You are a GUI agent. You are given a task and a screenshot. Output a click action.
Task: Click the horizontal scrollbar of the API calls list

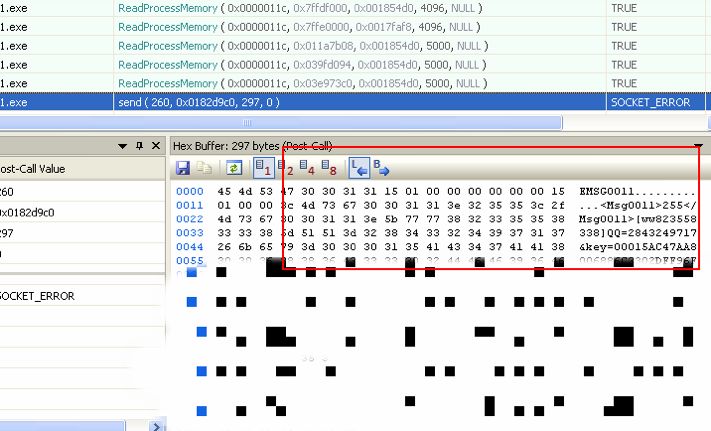(281, 122)
